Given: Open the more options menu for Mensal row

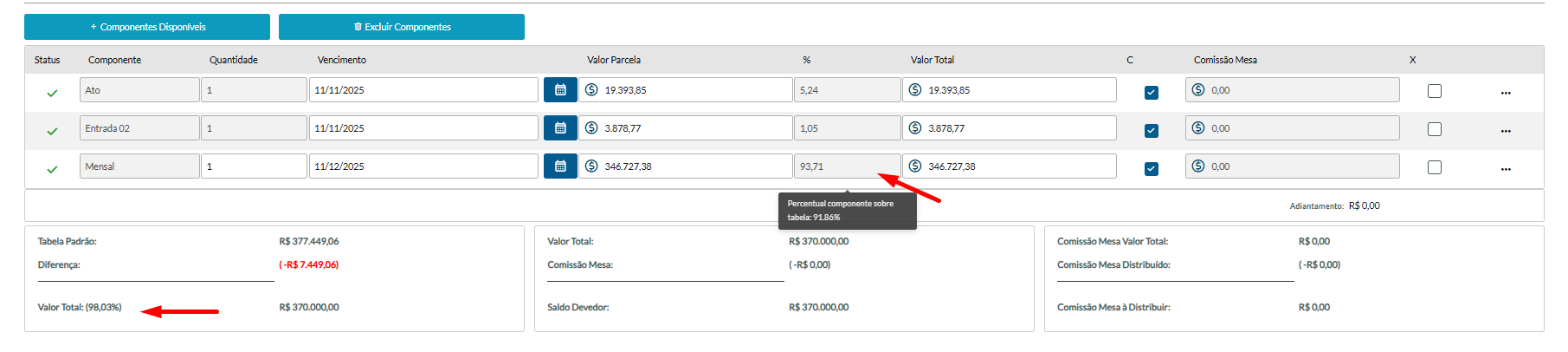Looking at the screenshot, I should (x=1506, y=169).
